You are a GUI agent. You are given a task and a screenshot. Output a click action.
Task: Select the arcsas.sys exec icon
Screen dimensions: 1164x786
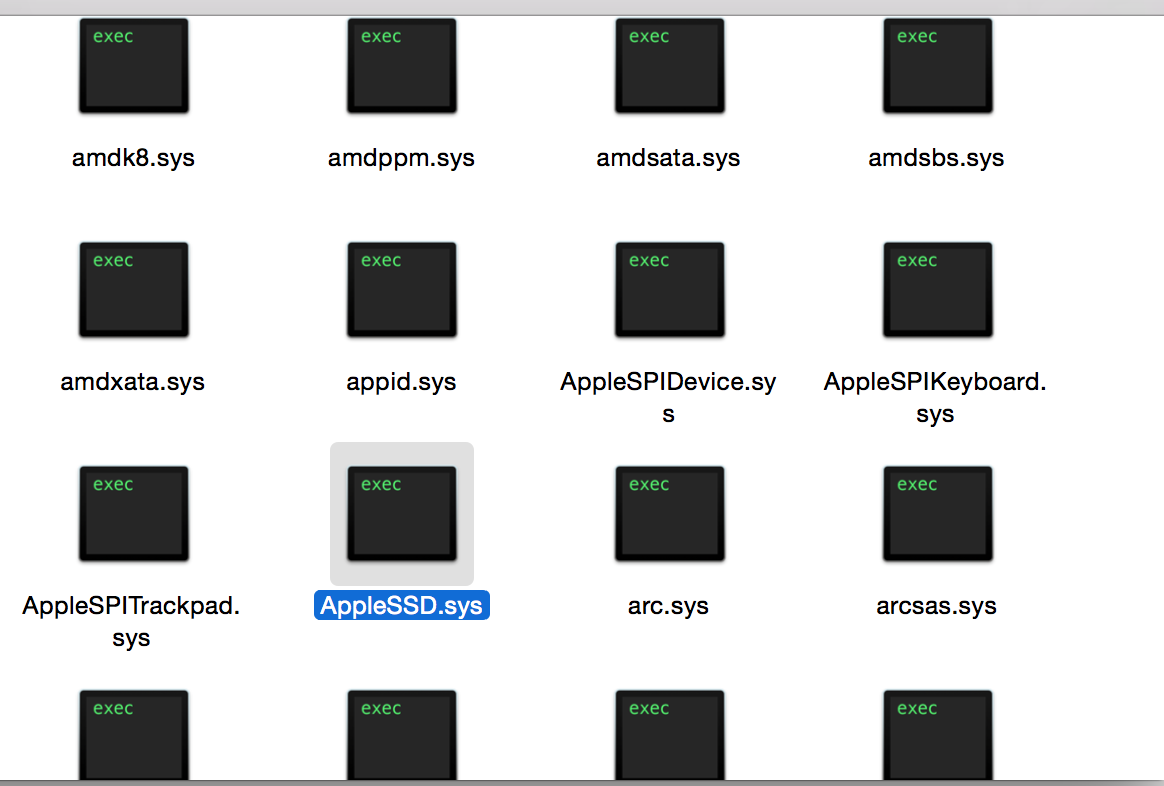click(x=938, y=514)
